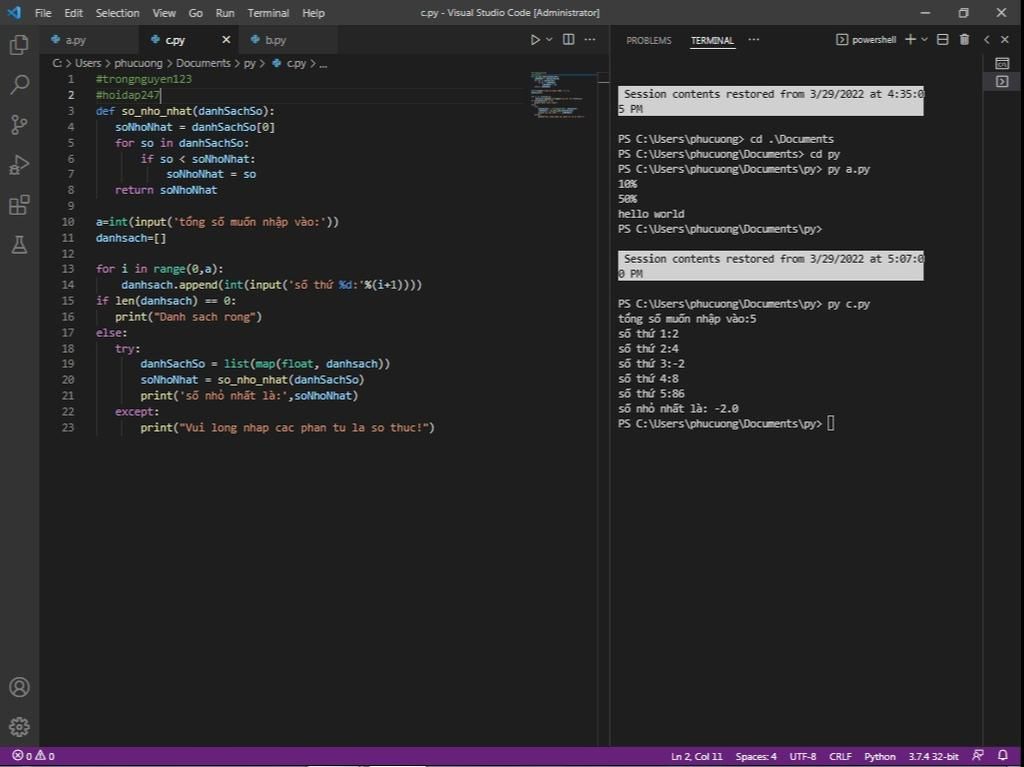Click Ln 2, Col 11 cursor position indicator
Image resolution: width=1024 pixels, height=767 pixels.
click(696, 756)
